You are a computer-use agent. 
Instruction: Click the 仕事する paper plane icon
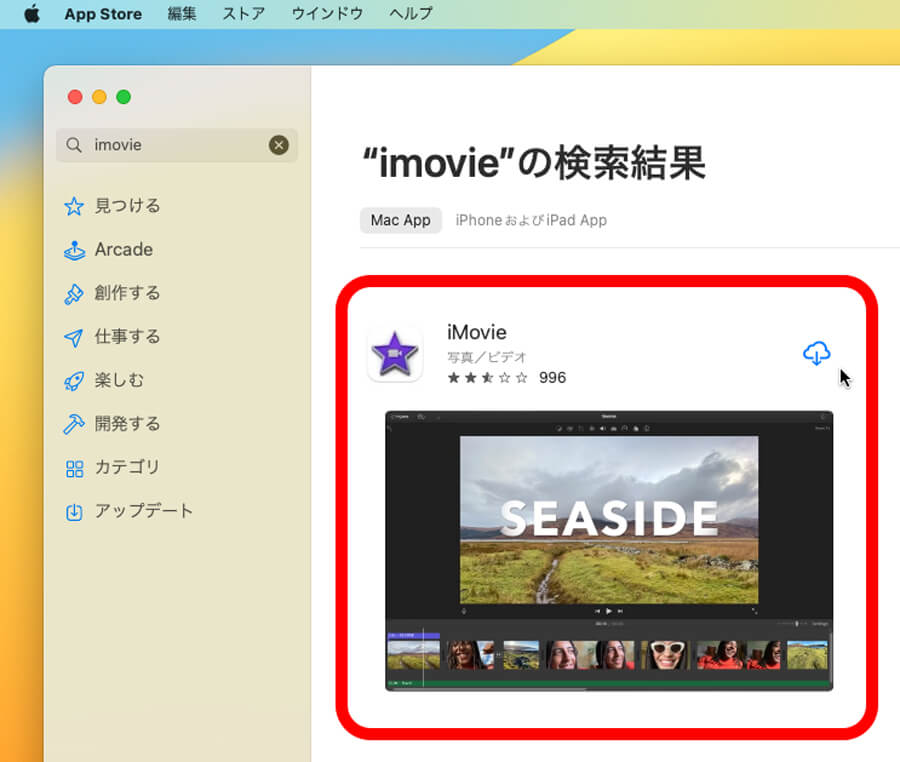click(74, 337)
